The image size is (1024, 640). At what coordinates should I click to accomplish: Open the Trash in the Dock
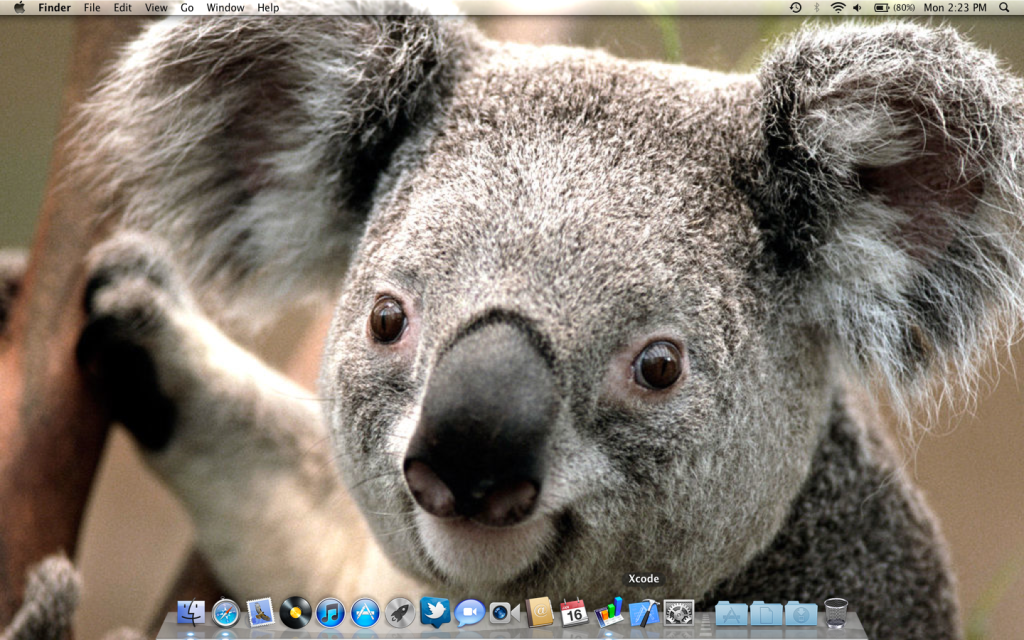click(836, 613)
